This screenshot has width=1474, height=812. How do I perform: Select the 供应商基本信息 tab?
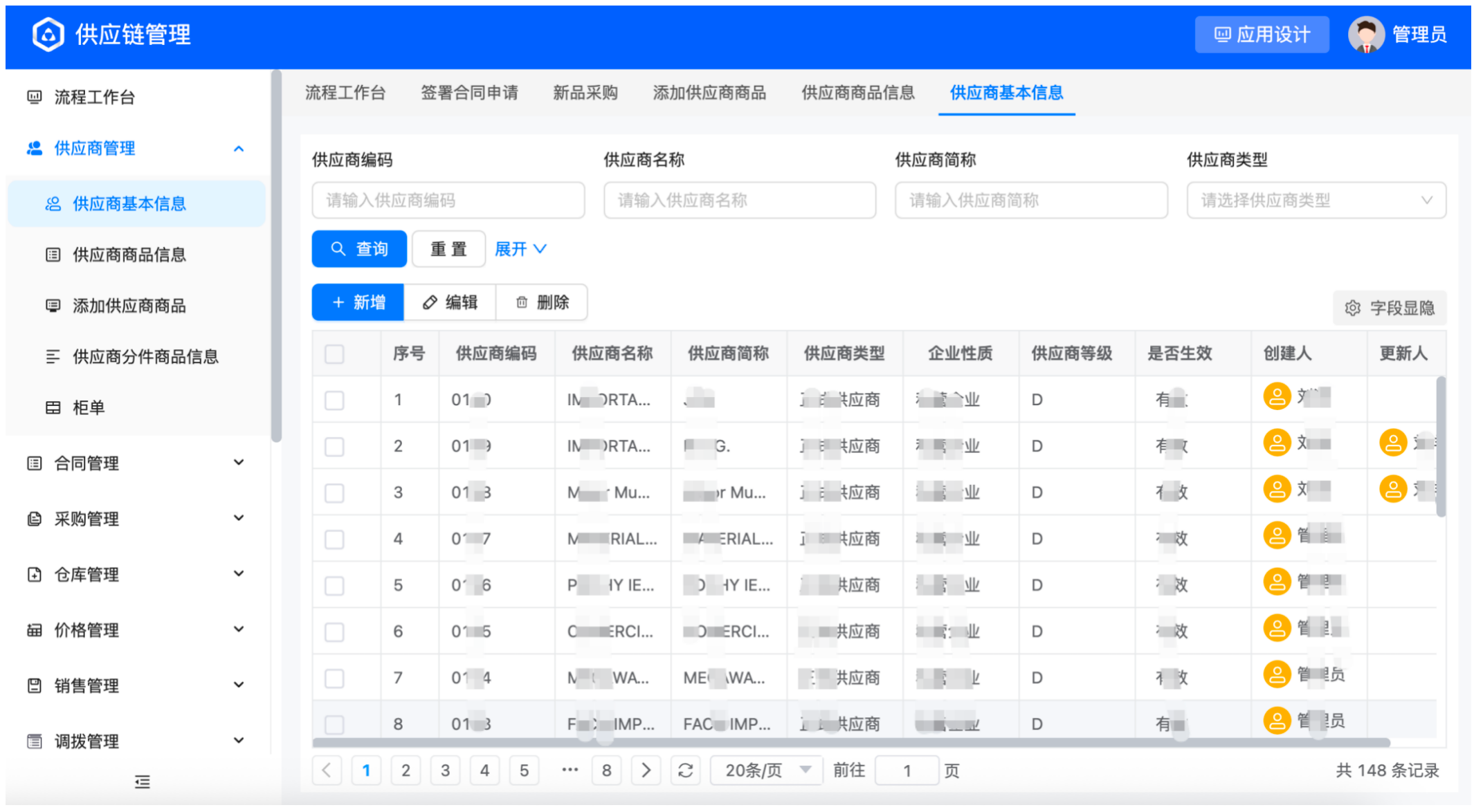1006,93
